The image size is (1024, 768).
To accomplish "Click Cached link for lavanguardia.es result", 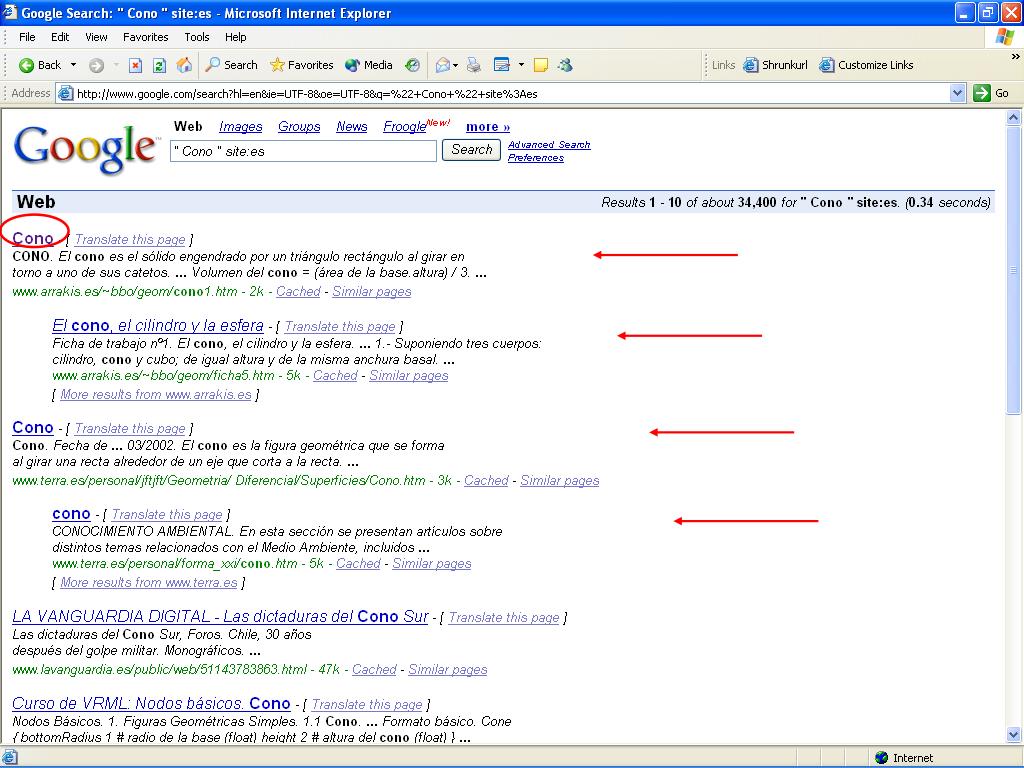I will tap(374, 670).
